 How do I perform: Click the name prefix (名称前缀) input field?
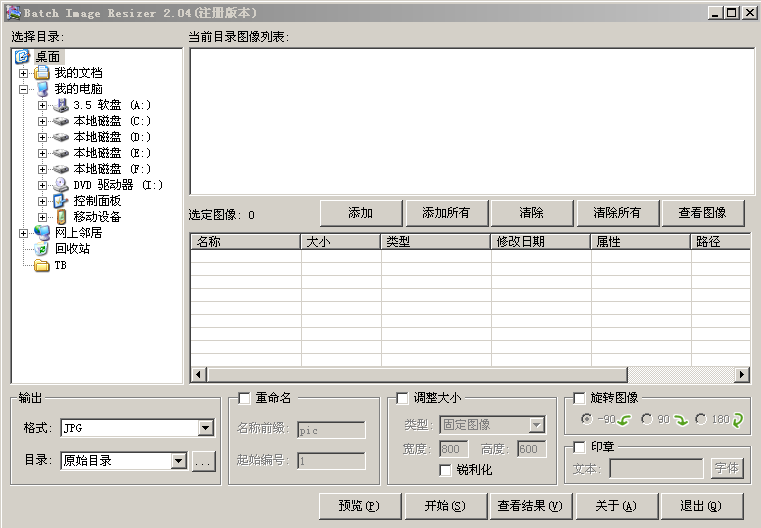331,430
